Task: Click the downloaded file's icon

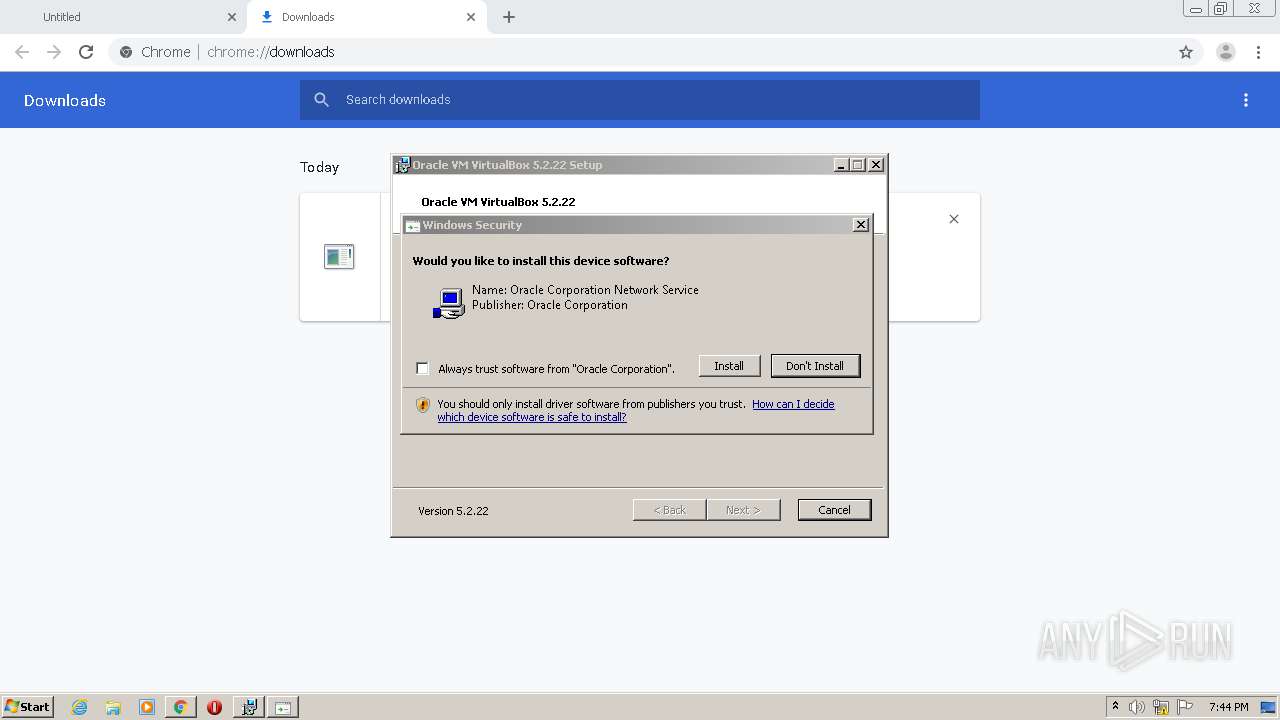Action: coord(339,257)
